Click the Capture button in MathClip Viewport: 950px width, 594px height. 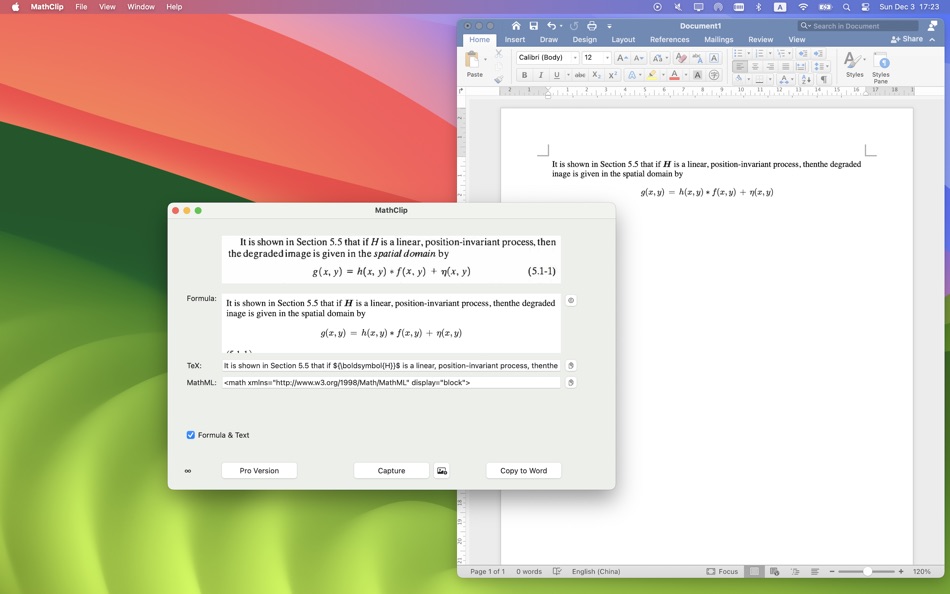pyautogui.click(x=391, y=470)
